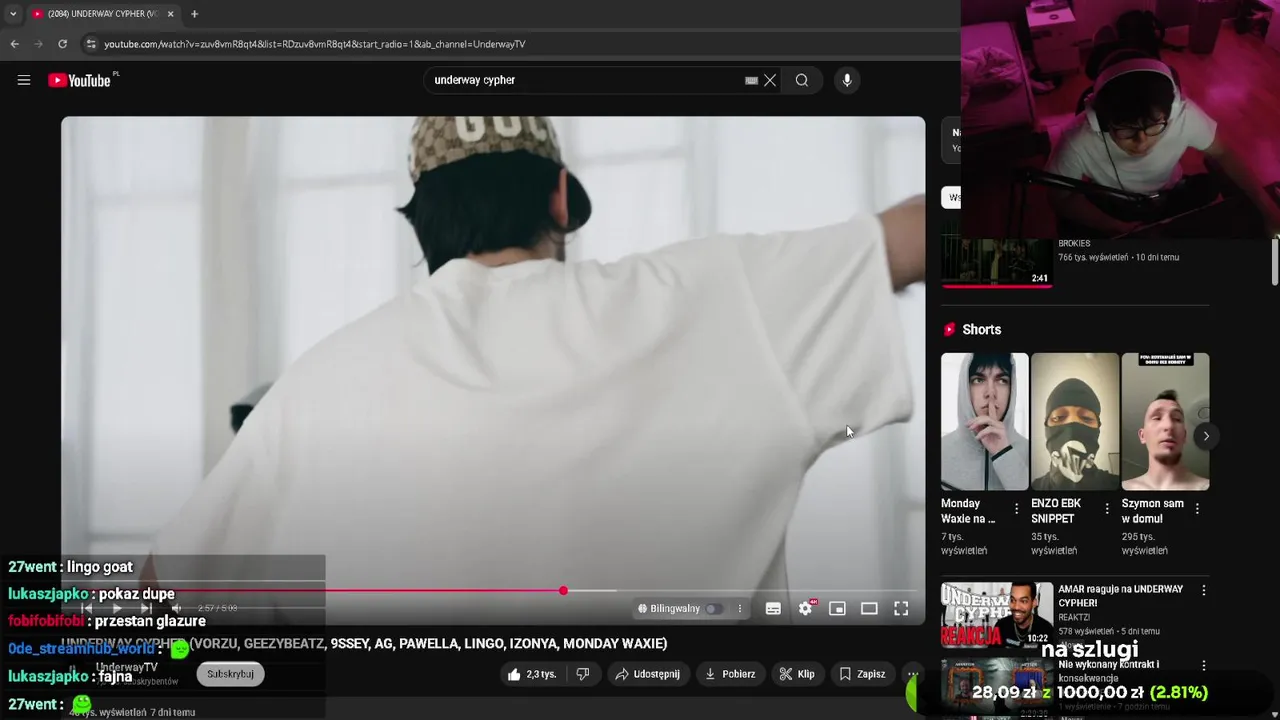Open the player settings gear
1280x720 pixels.
pyautogui.click(x=806, y=608)
